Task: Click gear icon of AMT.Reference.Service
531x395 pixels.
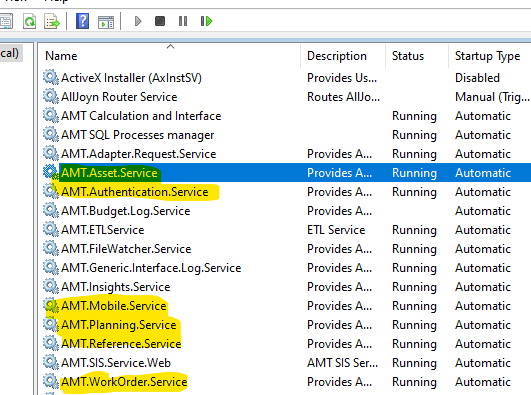Action: point(51,343)
